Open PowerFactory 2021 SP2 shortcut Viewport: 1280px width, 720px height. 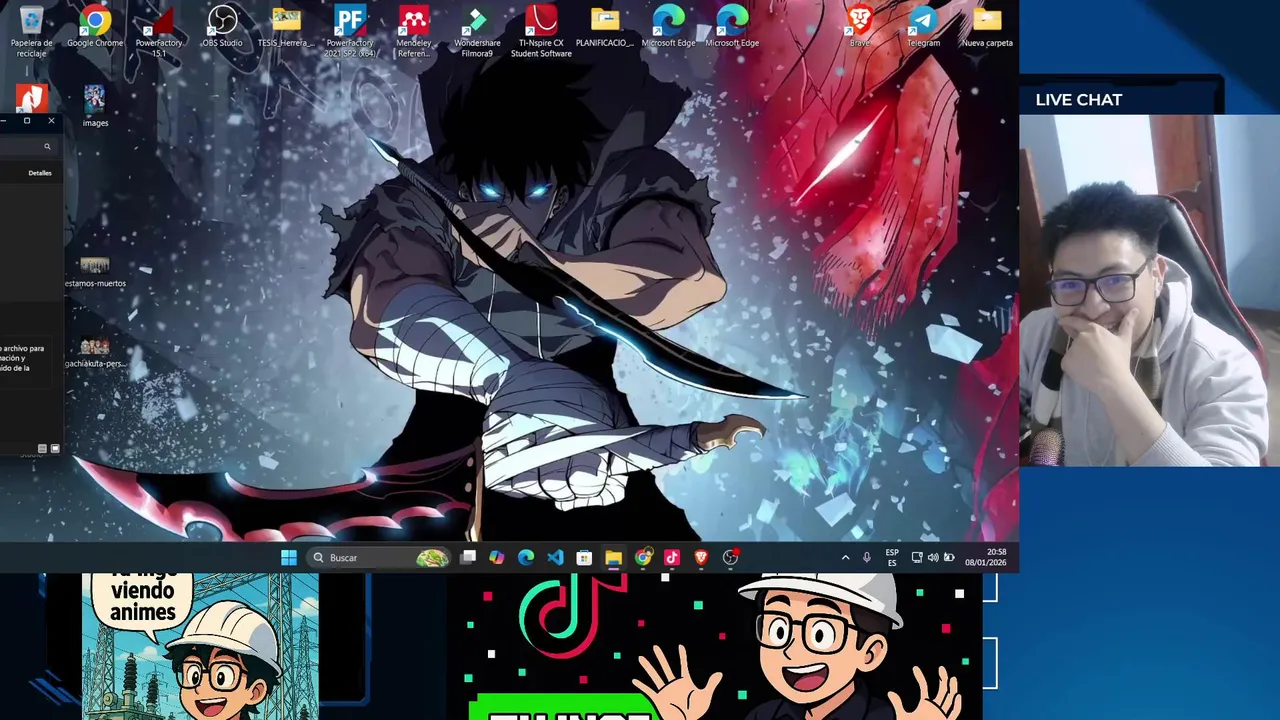coord(350,30)
